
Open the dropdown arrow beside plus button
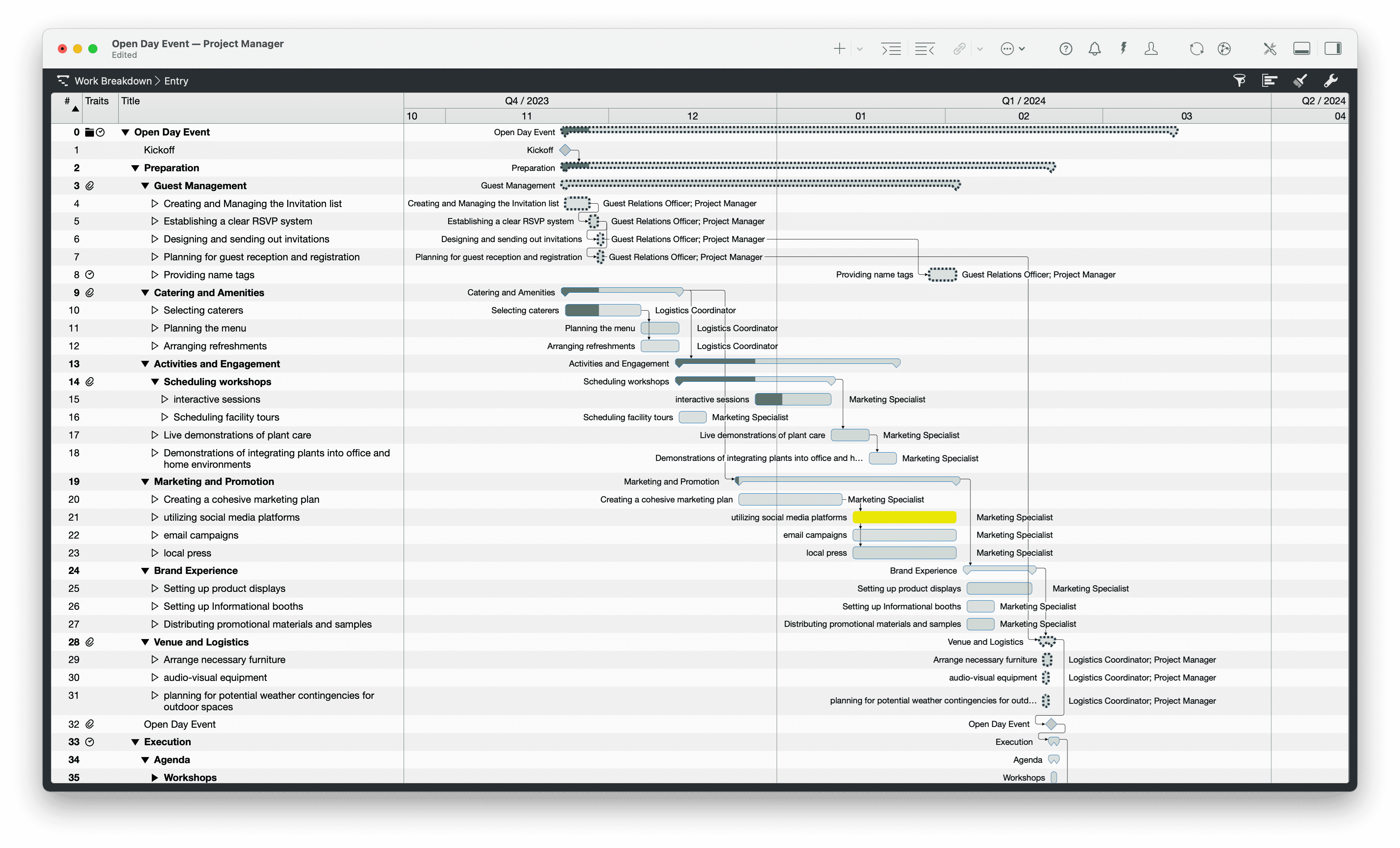pyautogui.click(x=860, y=49)
